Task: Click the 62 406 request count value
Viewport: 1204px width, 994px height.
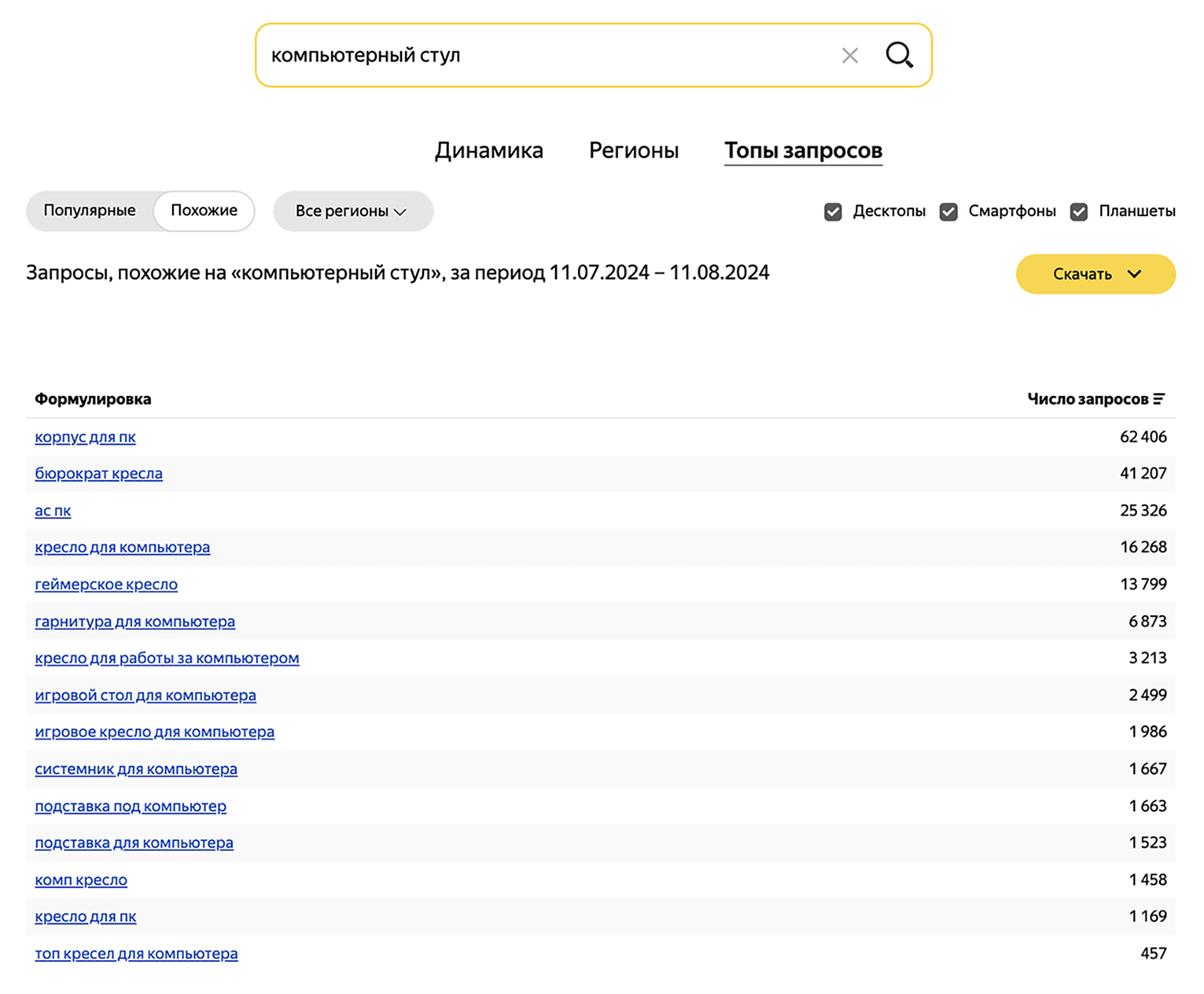Action: [1143, 437]
